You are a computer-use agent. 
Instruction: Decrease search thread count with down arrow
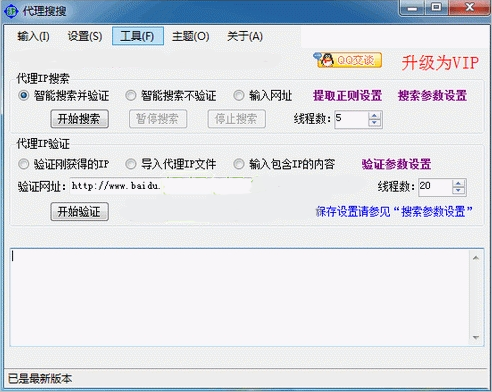(x=375, y=123)
